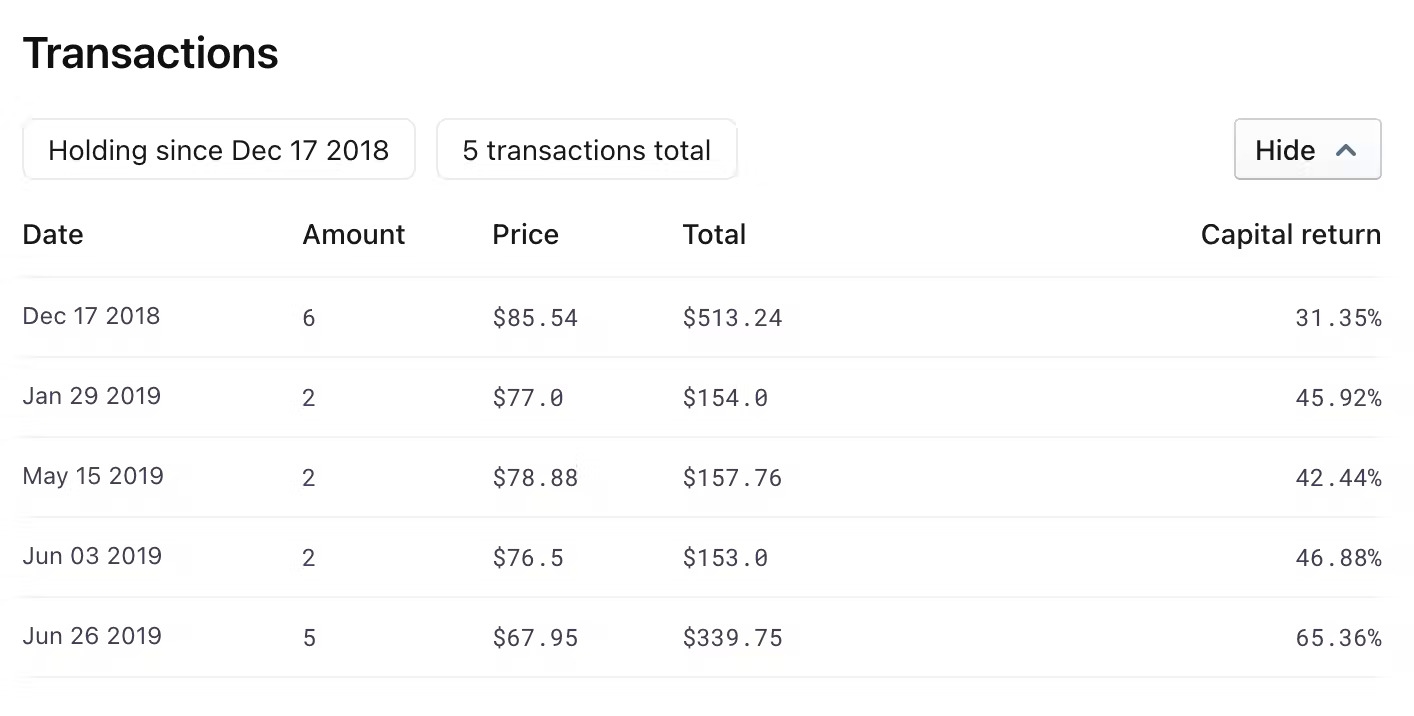Image resolution: width=1414 pixels, height=716 pixels.
Task: Click the 65.36% capital return value
Action: 1338,638
